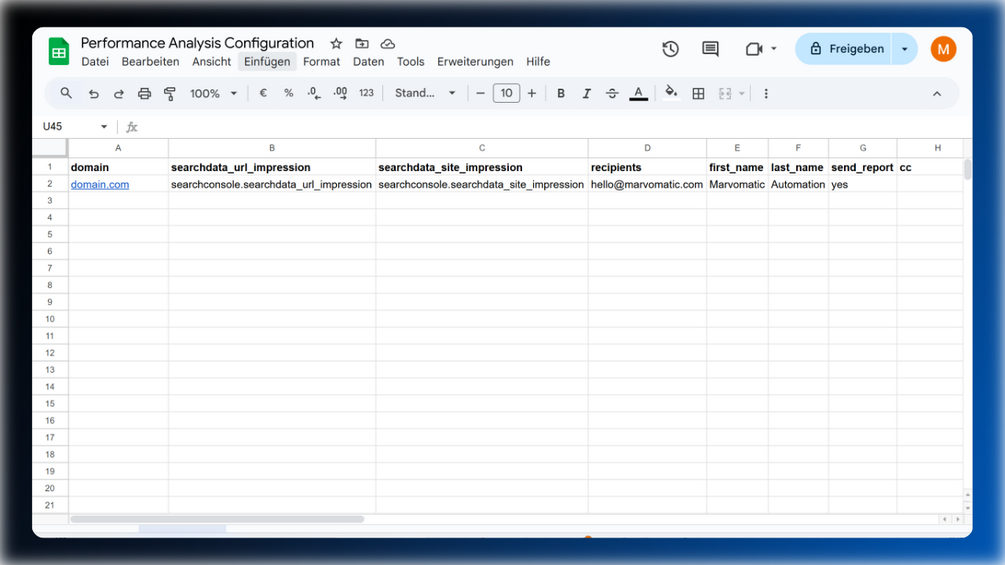Open more number formats 123

point(366,94)
